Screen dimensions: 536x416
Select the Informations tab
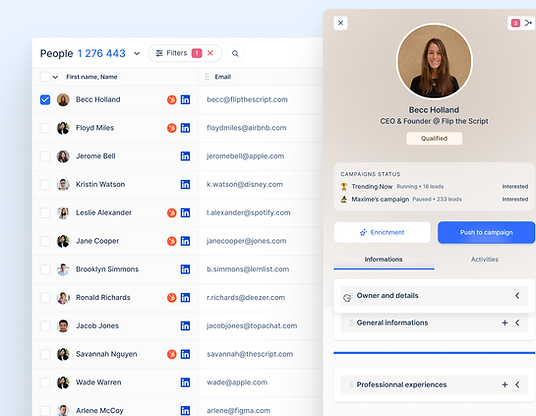pos(384,259)
